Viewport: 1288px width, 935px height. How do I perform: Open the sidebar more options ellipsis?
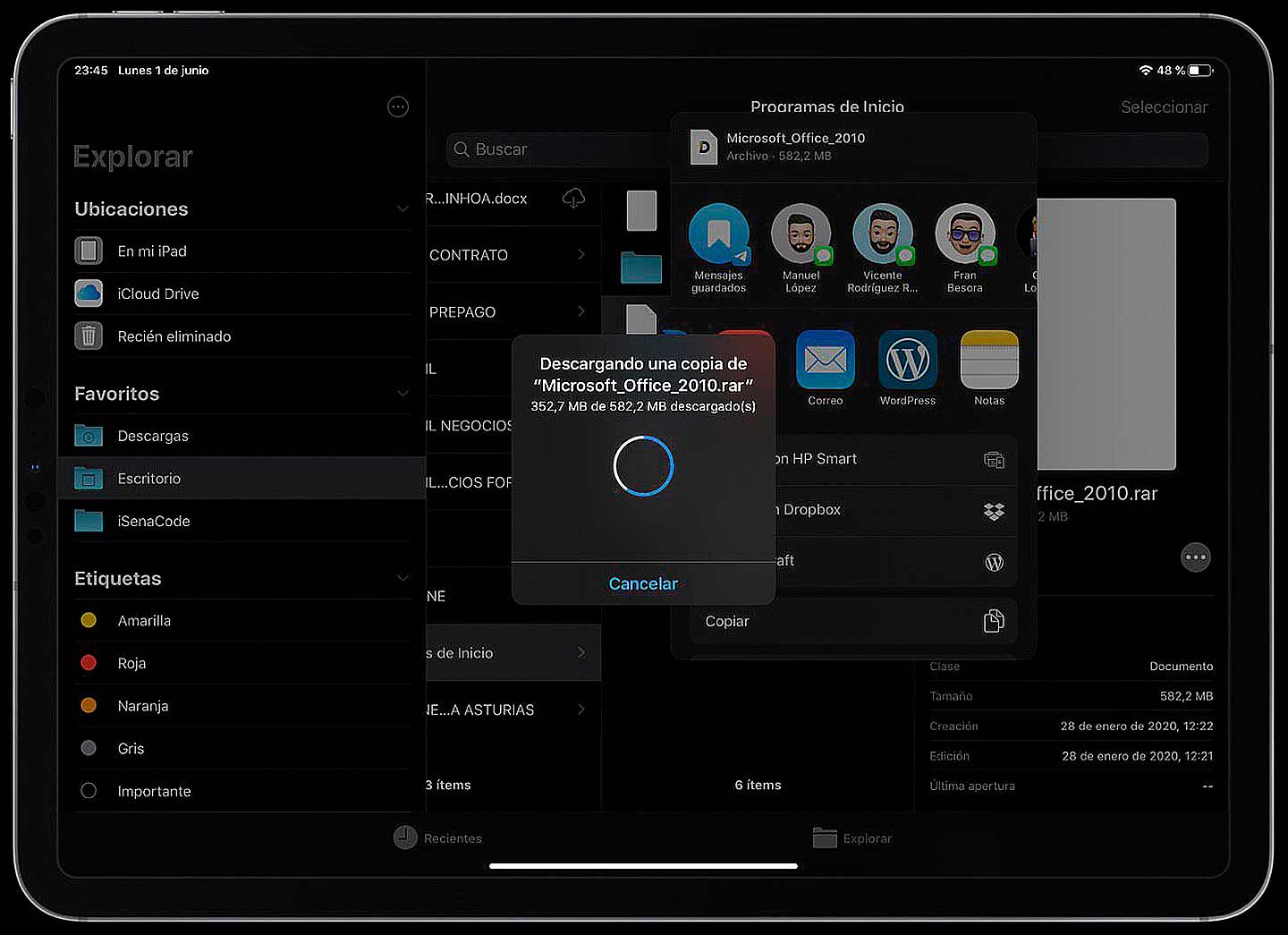coord(398,107)
